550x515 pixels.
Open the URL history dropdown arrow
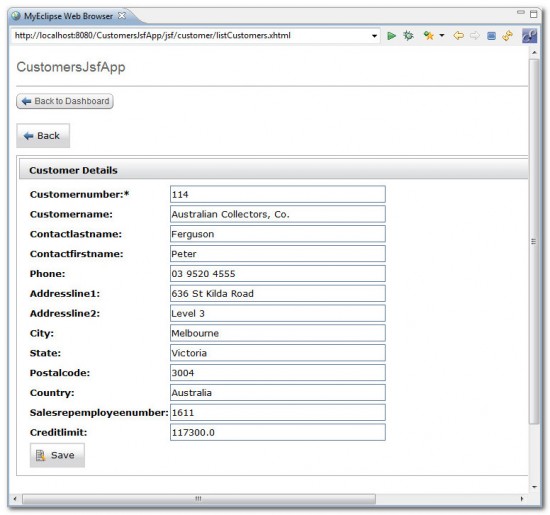click(x=374, y=36)
